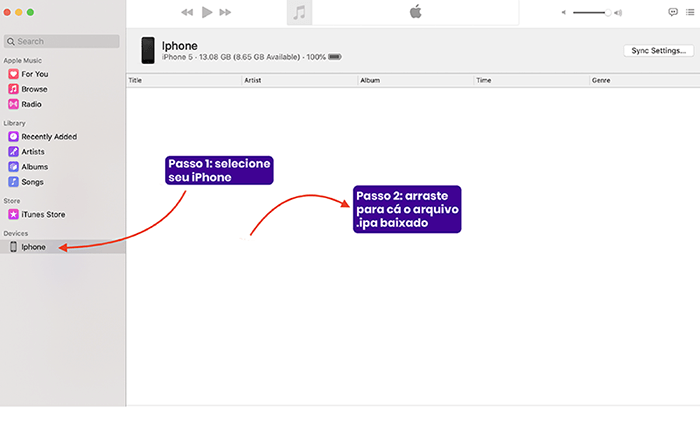Click the Browse music note icon
The height and width of the screenshot is (439, 700).
(13, 89)
